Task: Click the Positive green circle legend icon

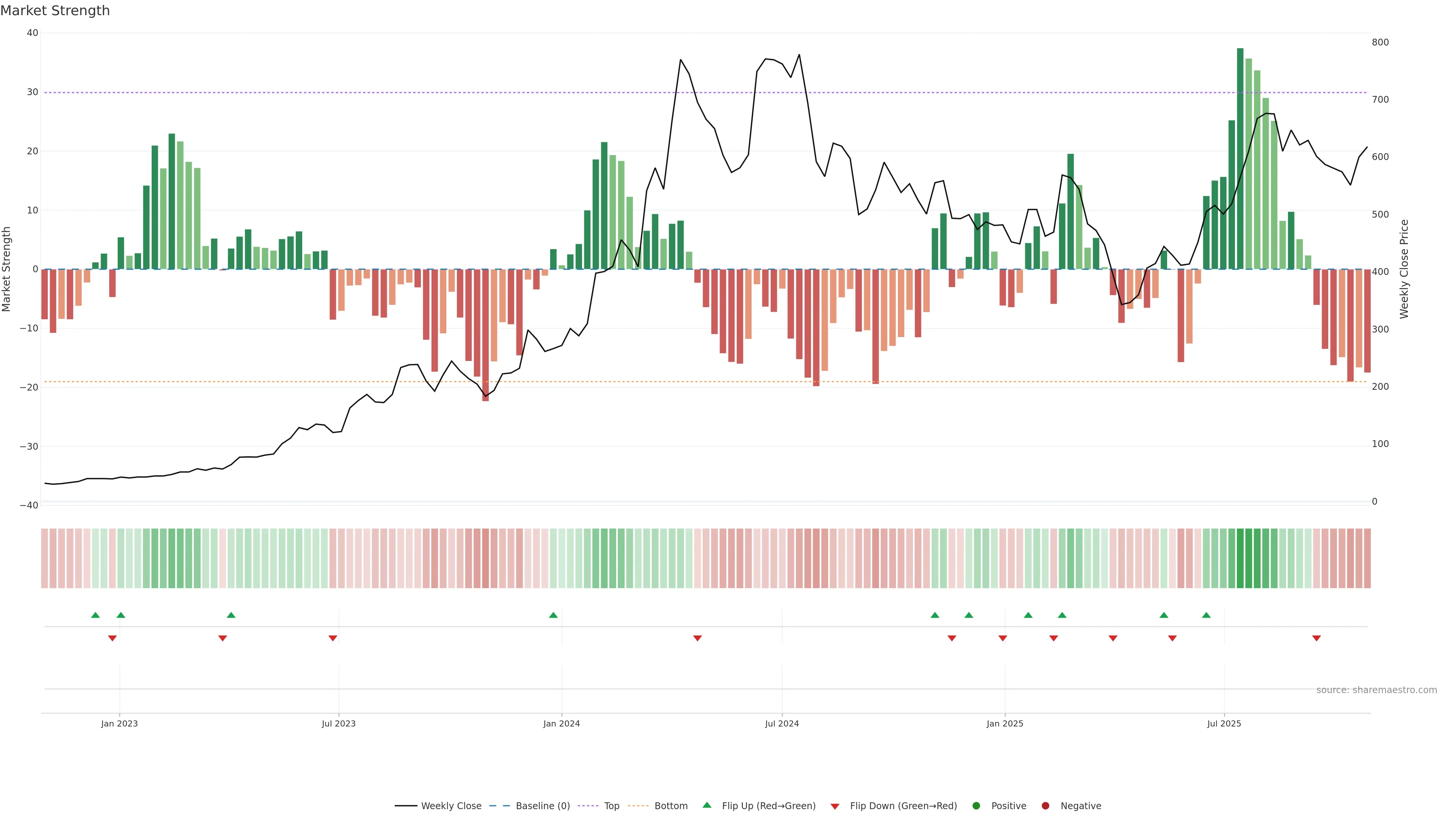Action: pos(976,806)
